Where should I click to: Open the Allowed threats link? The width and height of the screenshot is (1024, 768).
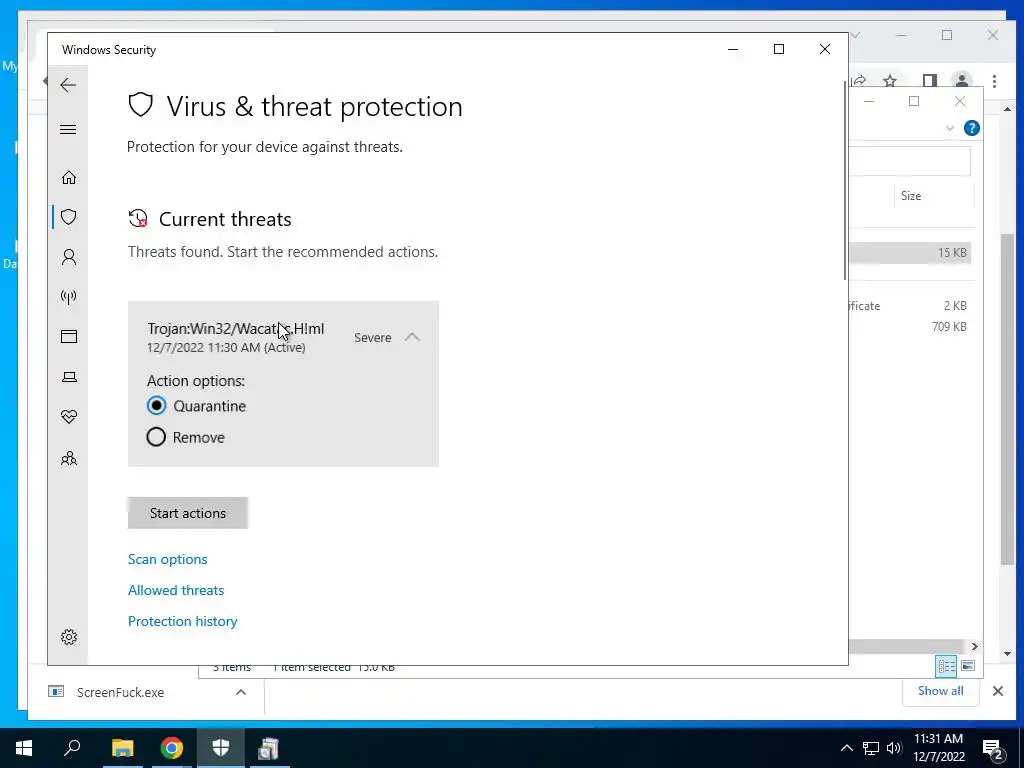pos(176,590)
